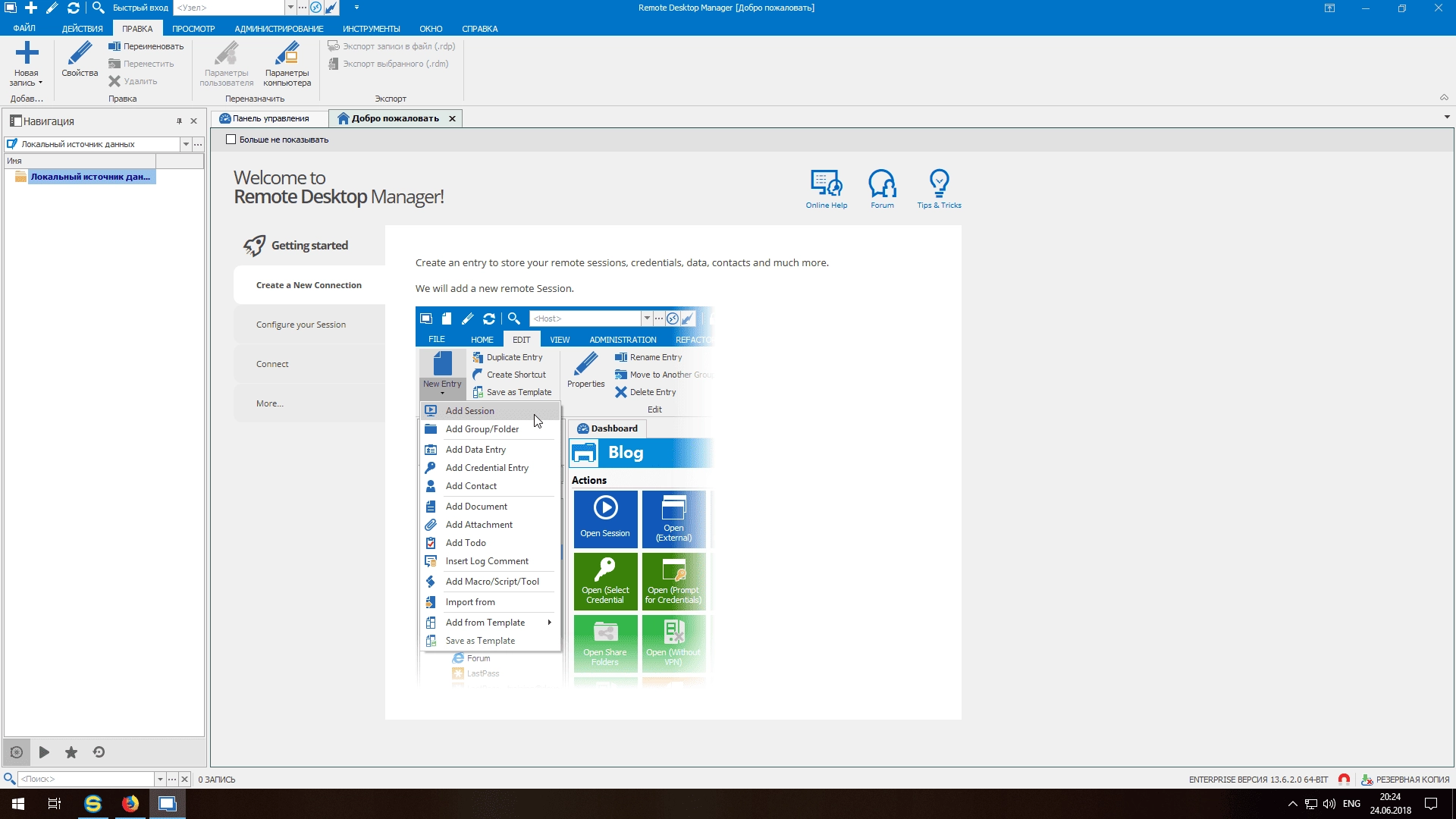
Task: Export selection as .rdm
Action: (388, 64)
